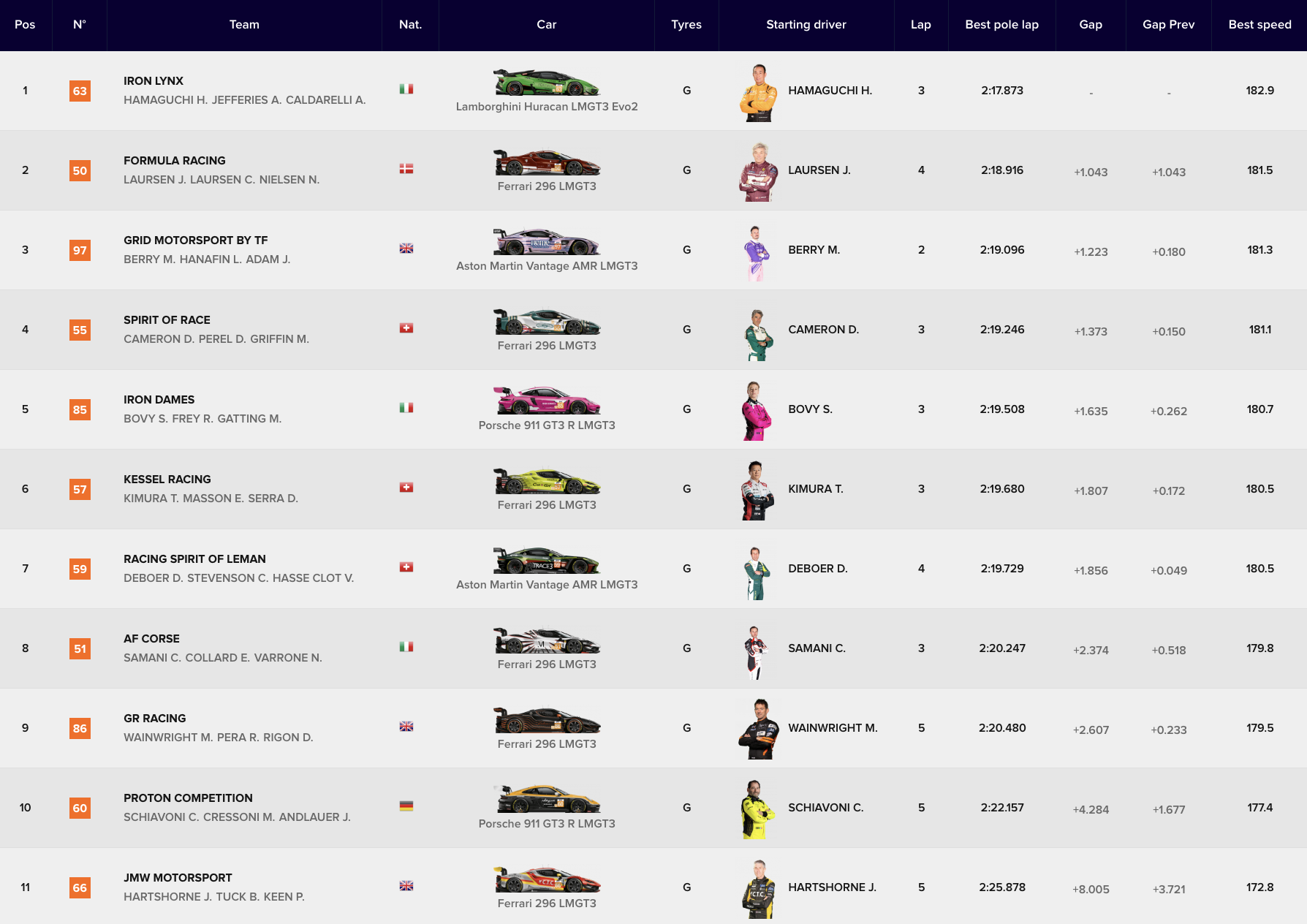Image resolution: width=1307 pixels, height=924 pixels.
Task: Click the Italian flag in Iron Dames row
Action: tap(406, 408)
